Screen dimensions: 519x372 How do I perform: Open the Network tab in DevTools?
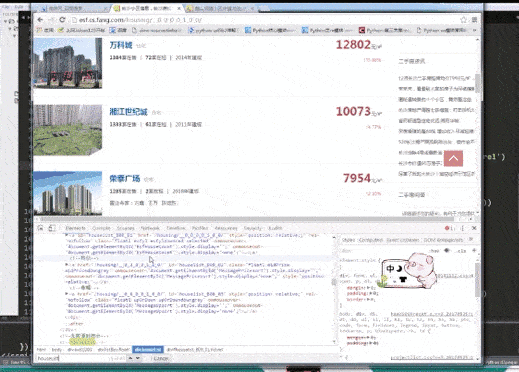[150, 228]
